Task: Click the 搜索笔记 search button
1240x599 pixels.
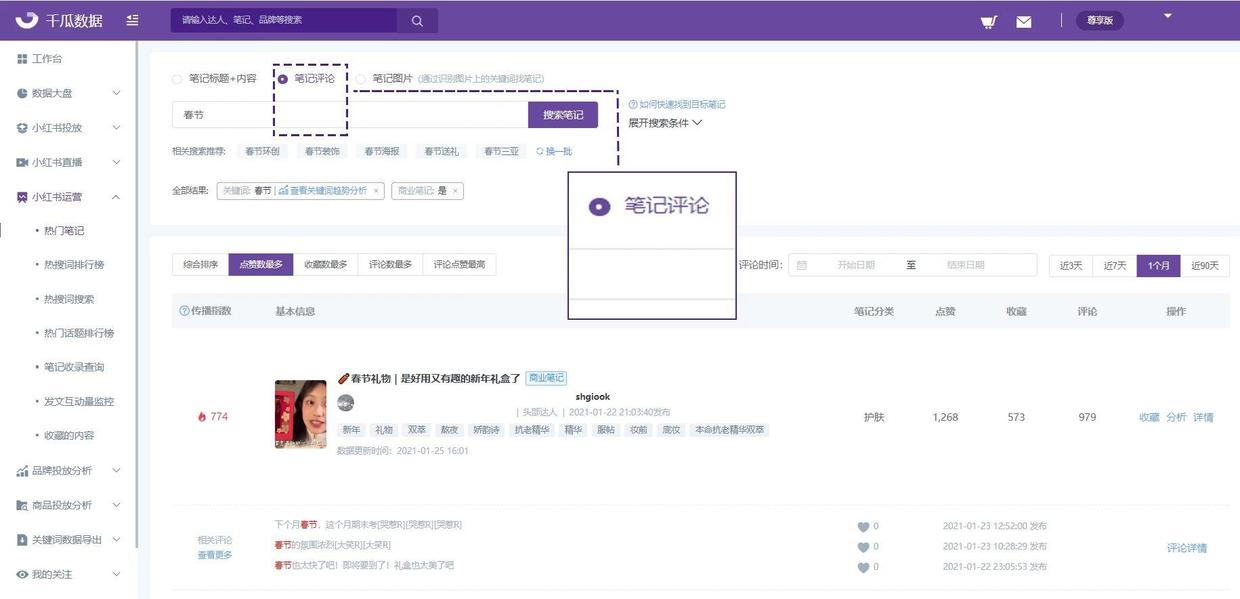Action: (x=562, y=115)
